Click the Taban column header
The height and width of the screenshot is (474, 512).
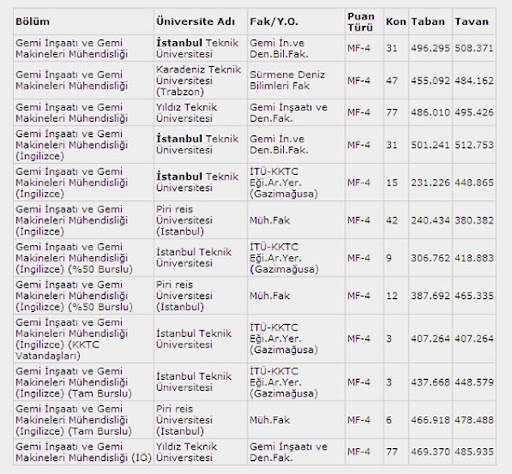pos(428,22)
